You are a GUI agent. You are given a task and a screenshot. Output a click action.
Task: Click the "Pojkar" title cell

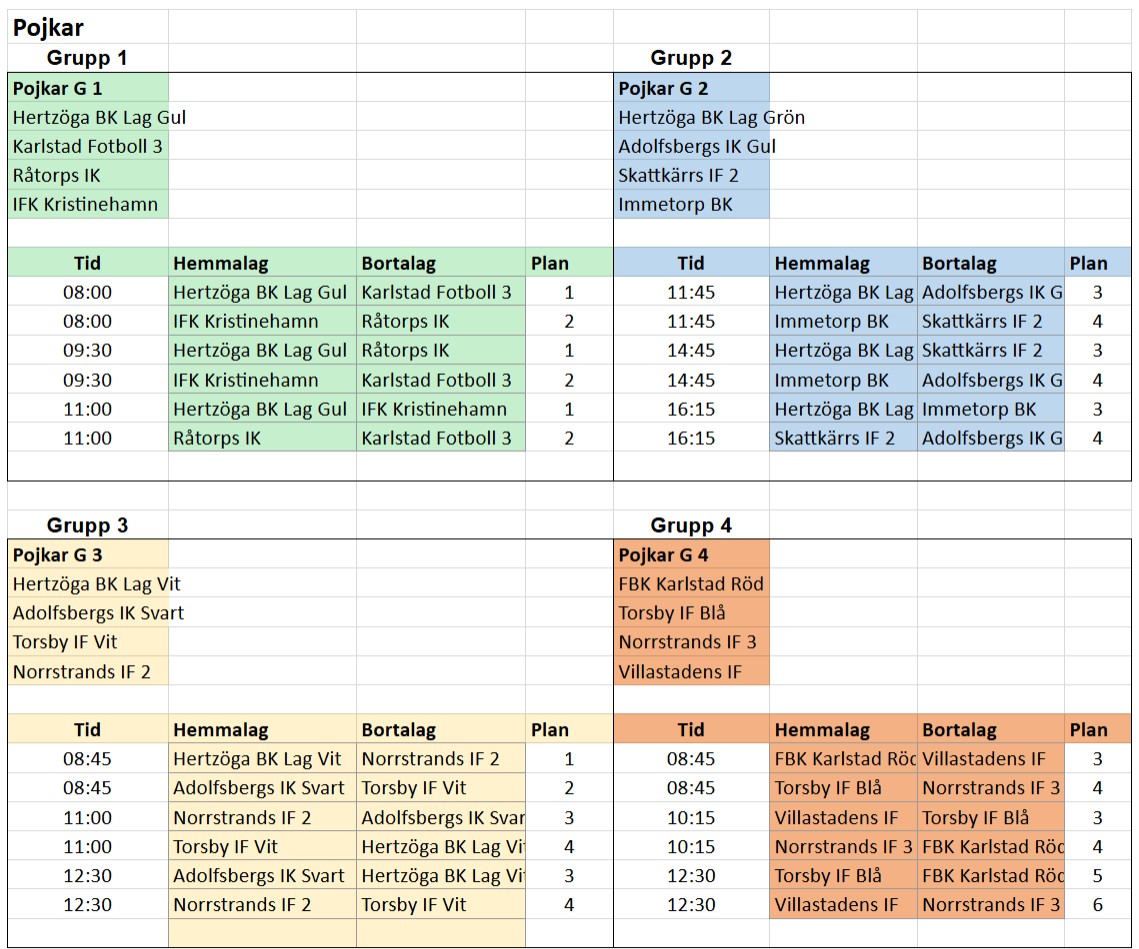point(48,28)
